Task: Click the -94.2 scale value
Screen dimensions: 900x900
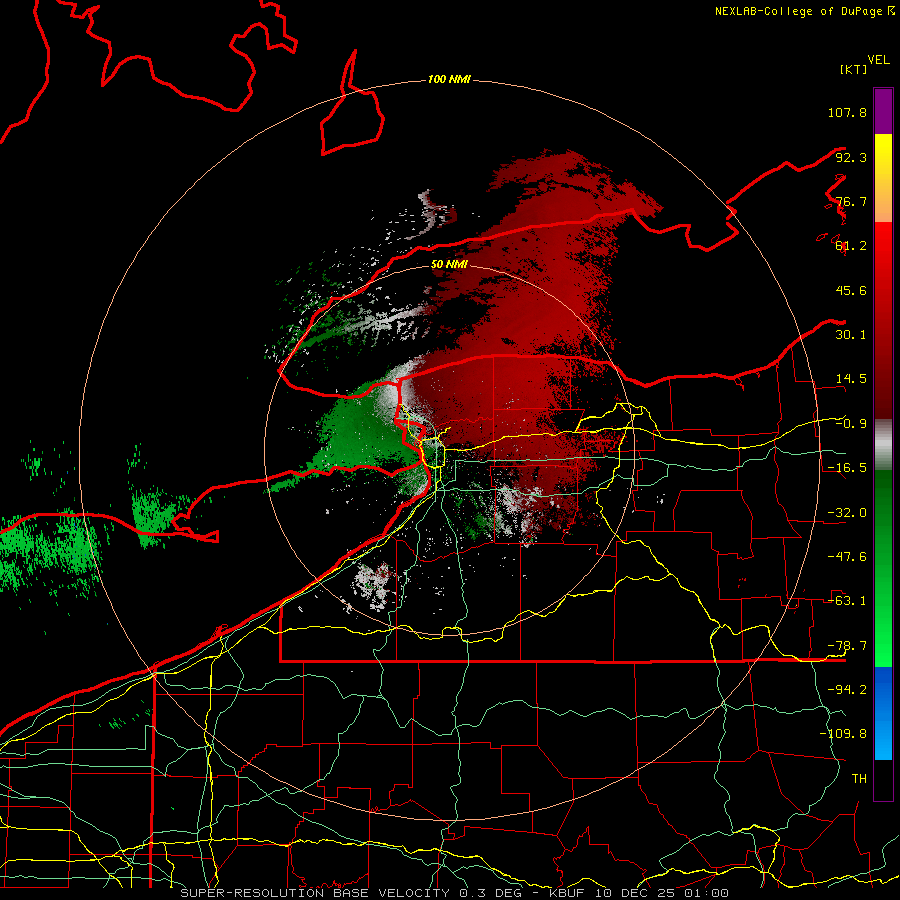Action: coord(847,690)
